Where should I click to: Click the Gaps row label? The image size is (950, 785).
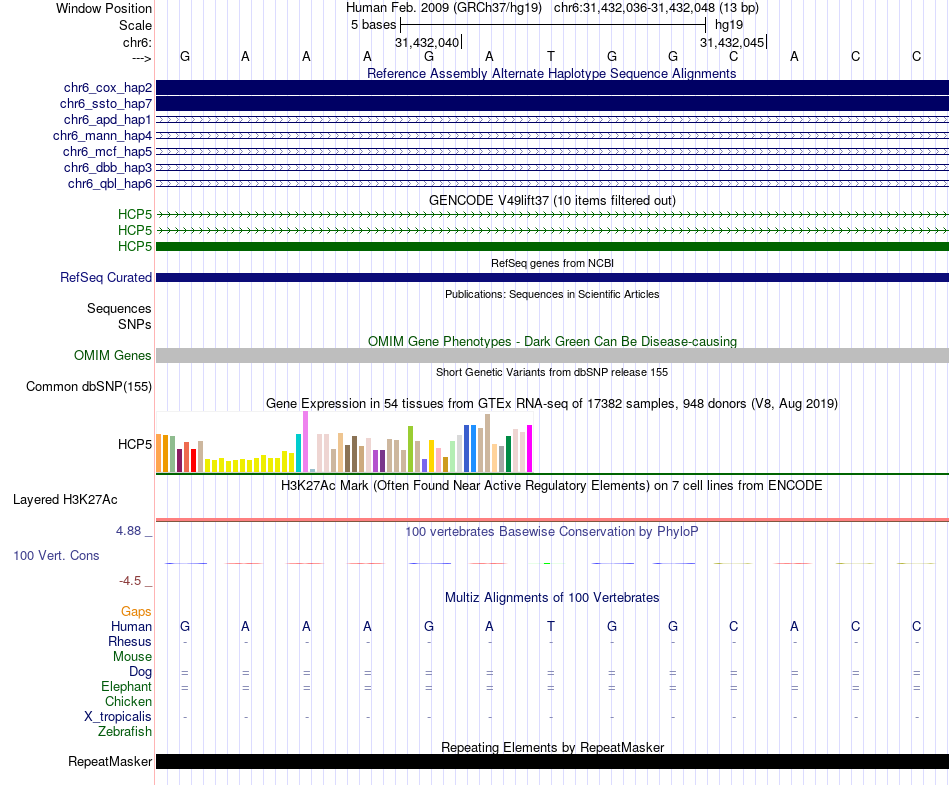point(136,612)
